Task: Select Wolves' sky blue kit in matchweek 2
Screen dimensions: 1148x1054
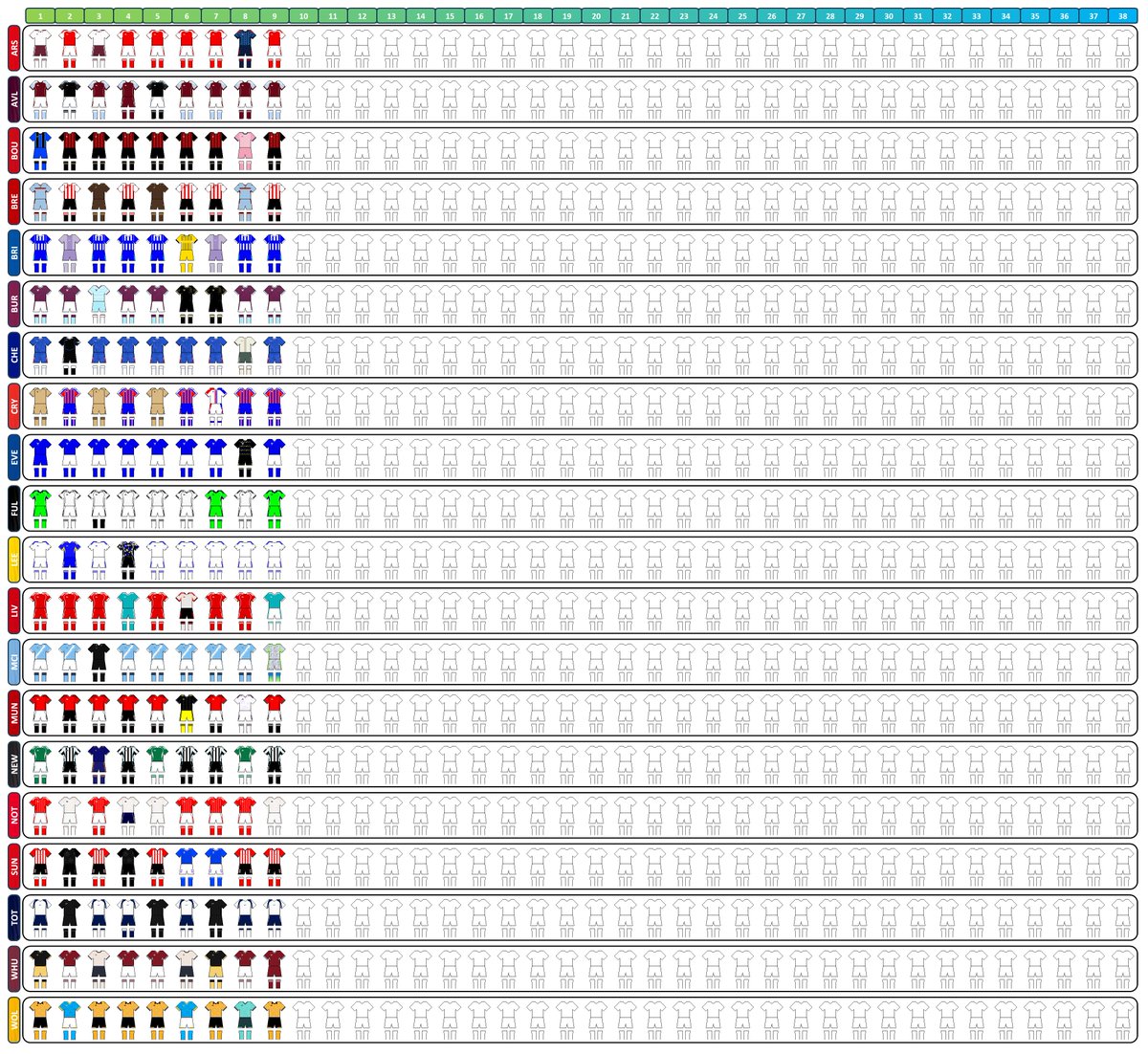Action: (70, 1021)
